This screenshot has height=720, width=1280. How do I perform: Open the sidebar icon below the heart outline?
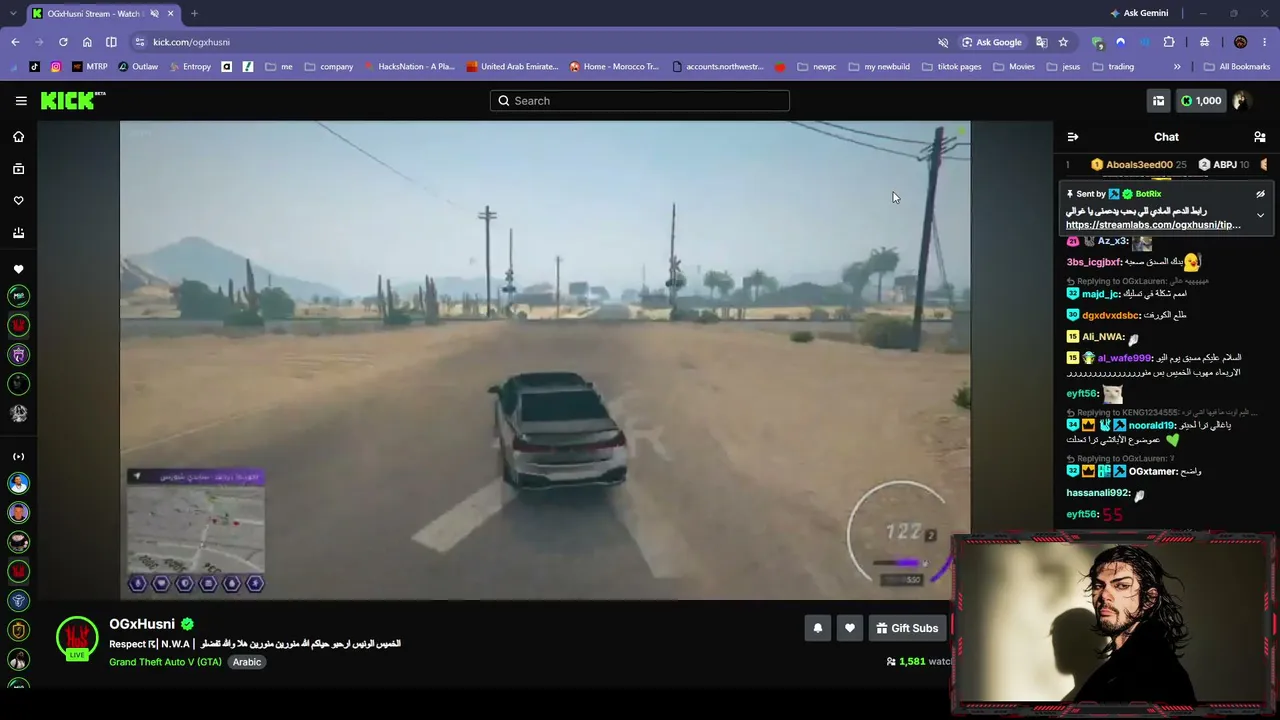tap(18, 233)
